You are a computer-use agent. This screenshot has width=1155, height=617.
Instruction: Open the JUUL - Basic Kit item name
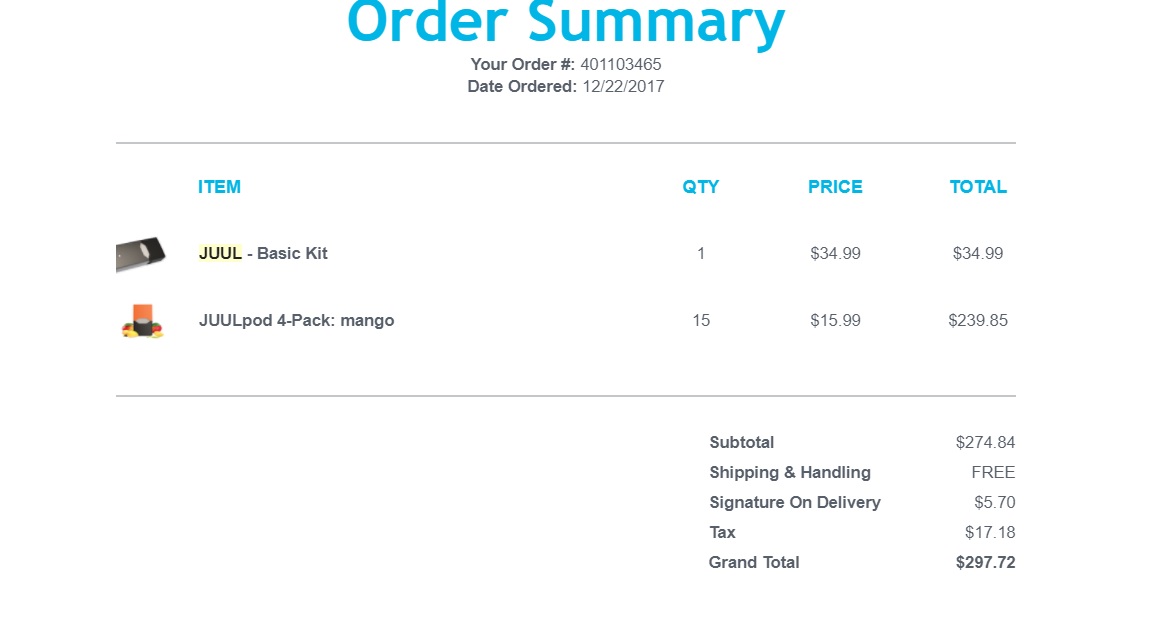[263, 253]
